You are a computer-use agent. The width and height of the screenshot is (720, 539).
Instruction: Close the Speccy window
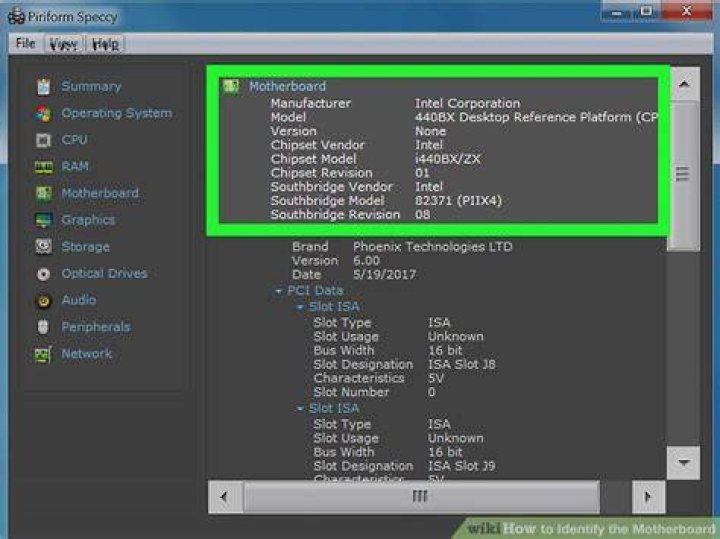coord(686,11)
